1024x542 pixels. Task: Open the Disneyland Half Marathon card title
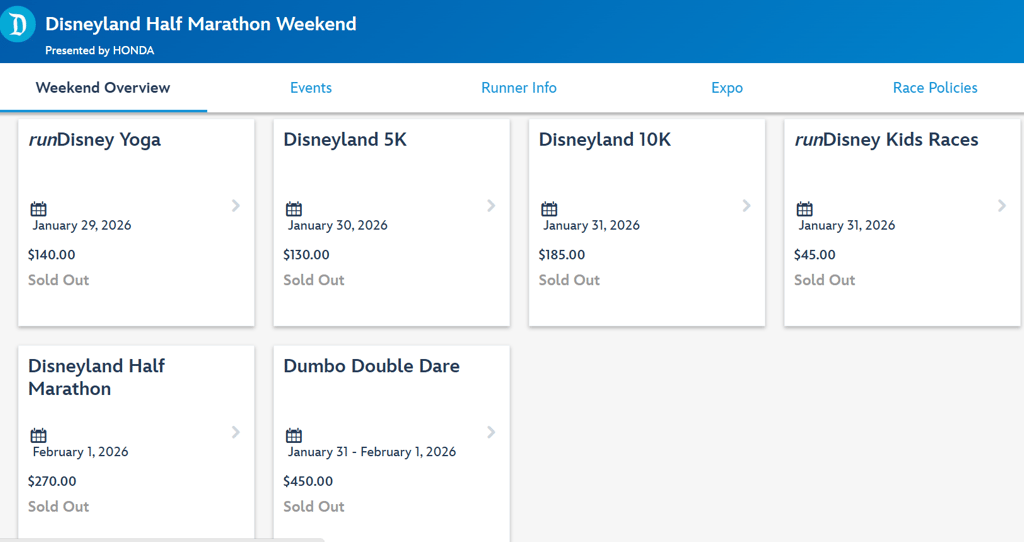(x=97, y=377)
